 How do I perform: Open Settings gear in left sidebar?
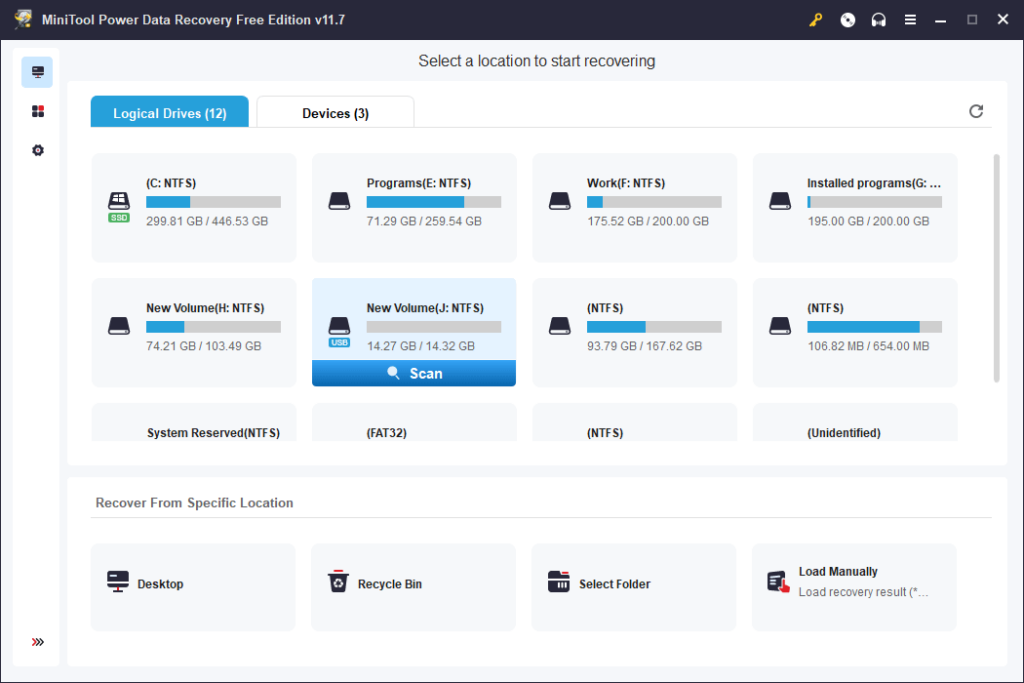coord(38,150)
